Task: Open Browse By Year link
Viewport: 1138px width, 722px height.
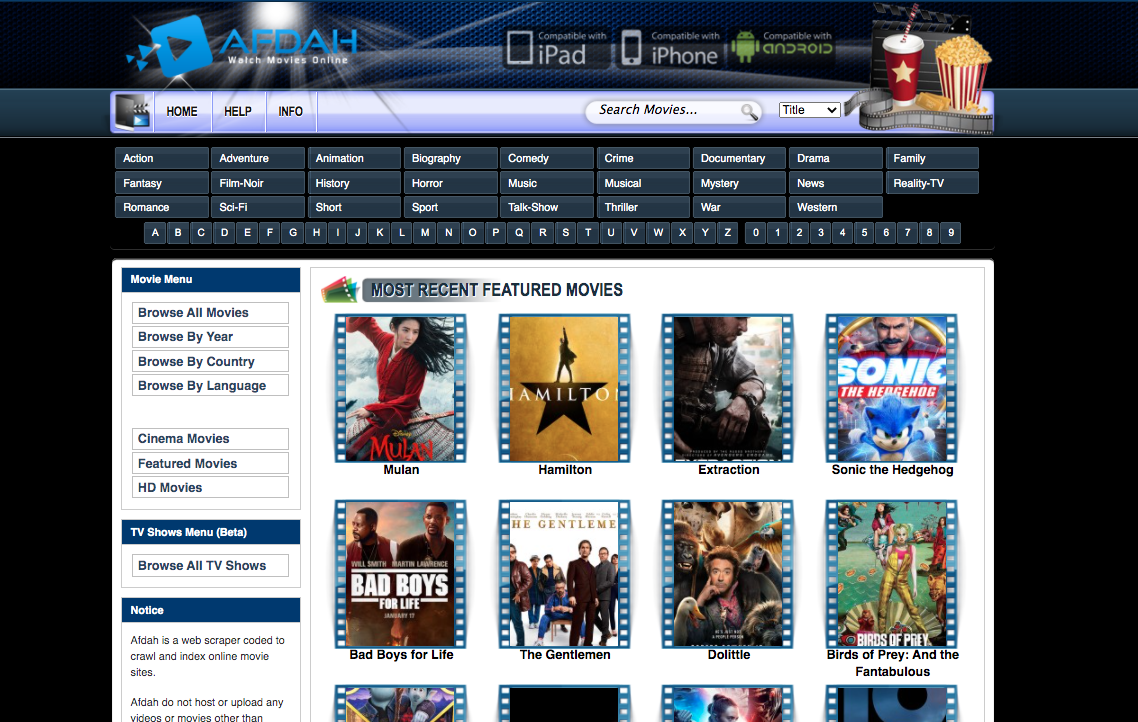Action: click(210, 337)
